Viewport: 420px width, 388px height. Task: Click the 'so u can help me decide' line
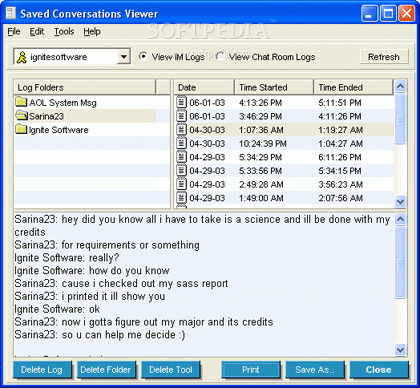click(x=100, y=335)
